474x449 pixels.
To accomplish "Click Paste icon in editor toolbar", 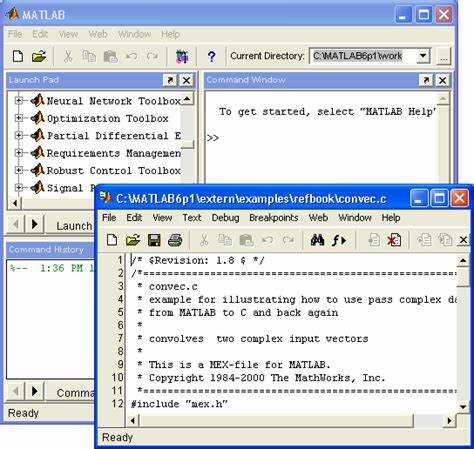I will point(246,240).
